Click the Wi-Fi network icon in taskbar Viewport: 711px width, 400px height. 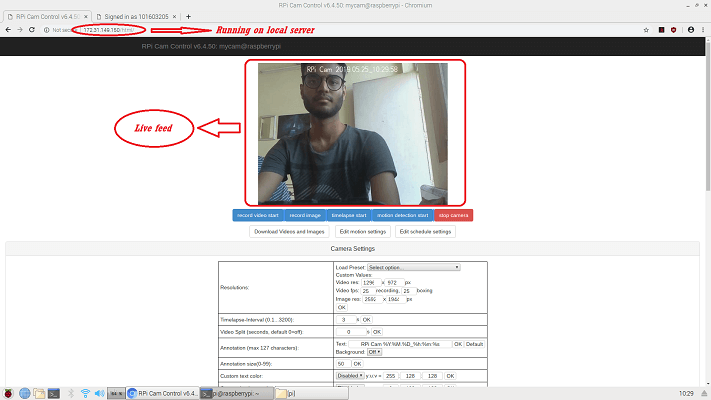(85, 393)
